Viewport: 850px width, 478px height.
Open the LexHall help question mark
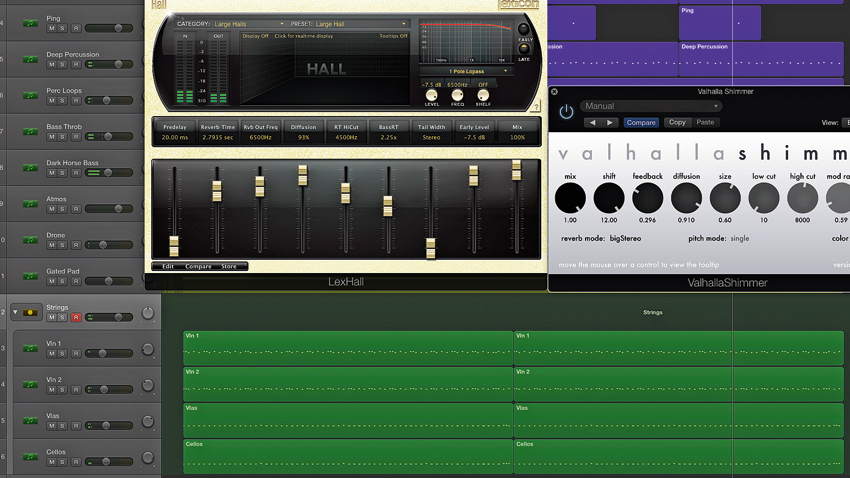coord(536,107)
